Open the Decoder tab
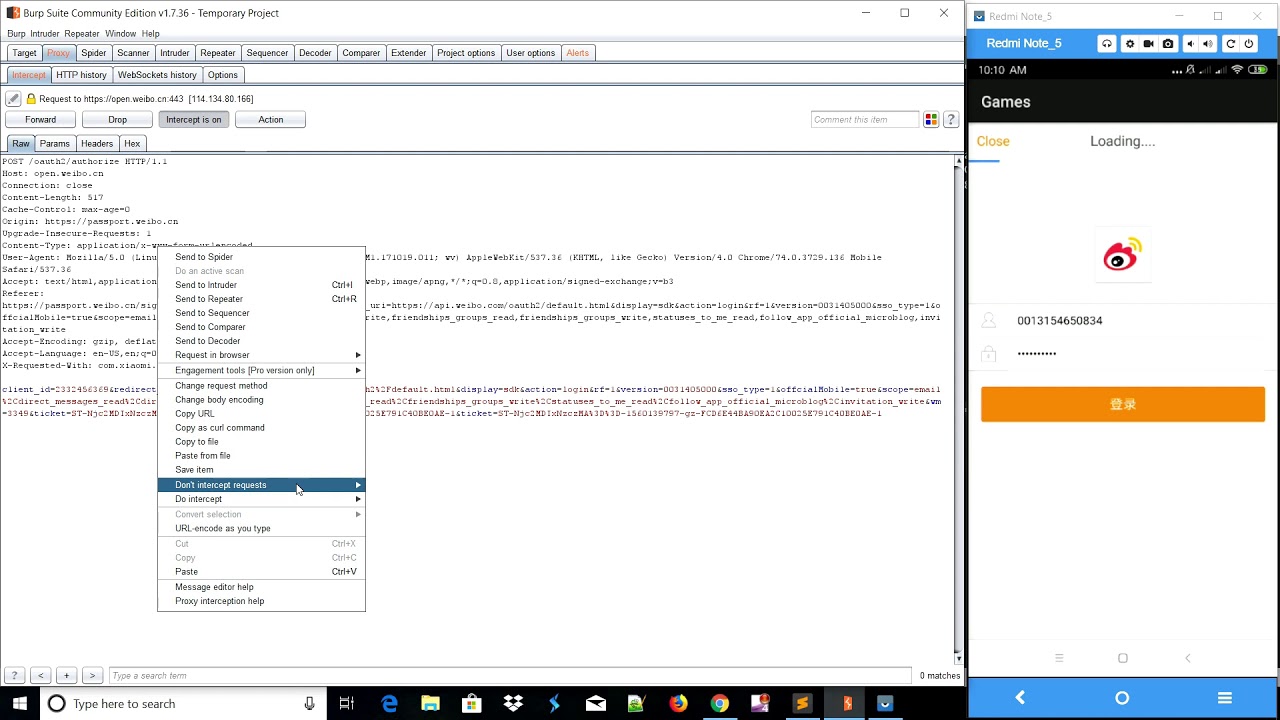Screen dimensions: 1280x720 tap(315, 53)
